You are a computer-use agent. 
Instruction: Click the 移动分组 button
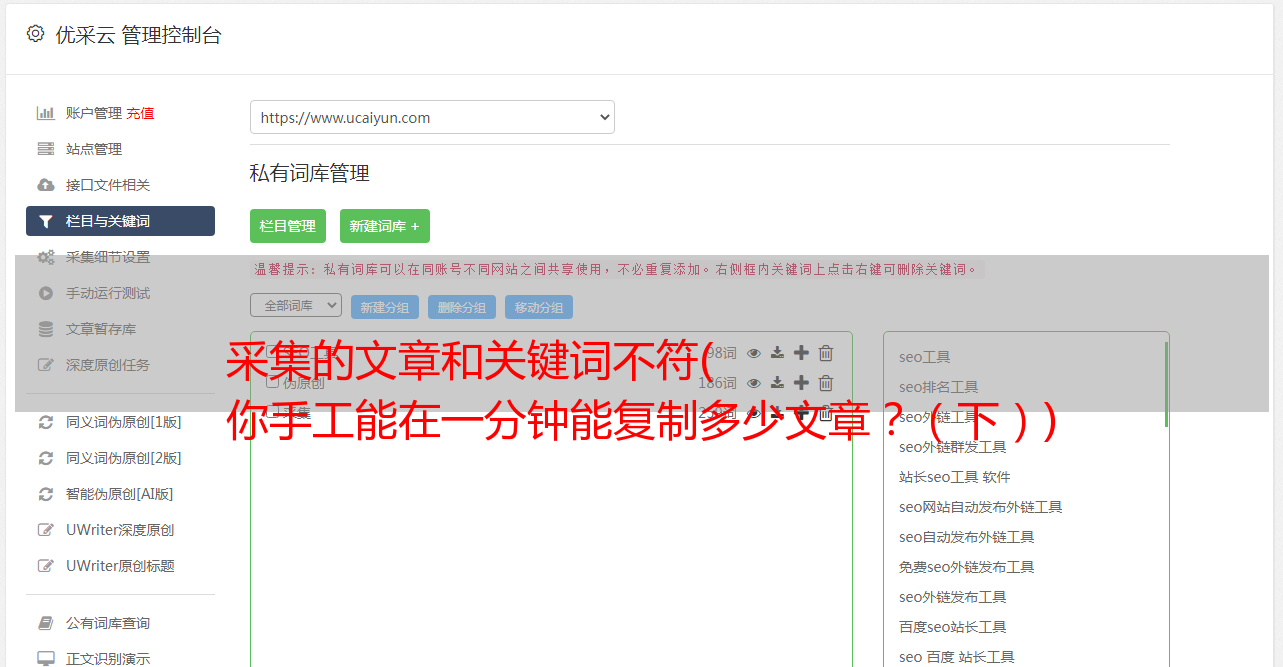click(539, 307)
